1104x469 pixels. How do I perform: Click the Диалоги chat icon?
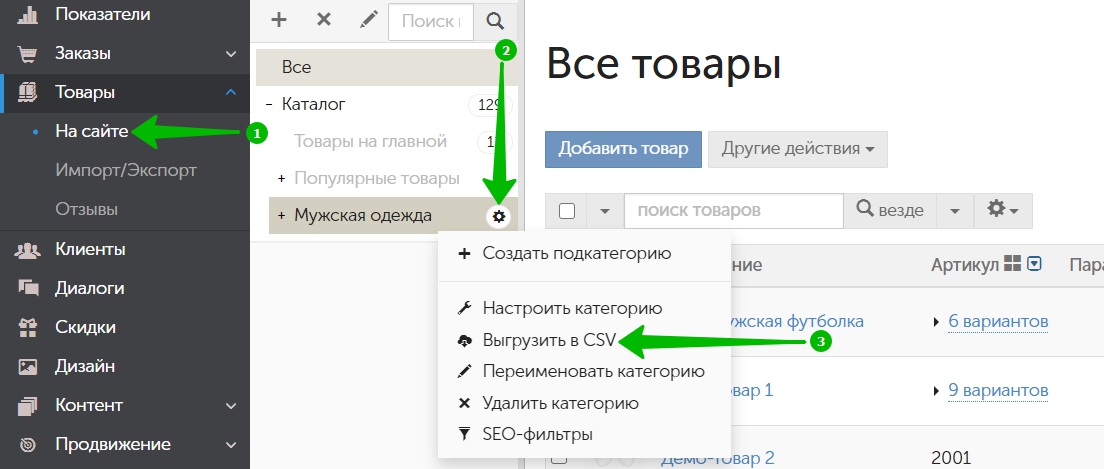point(27,288)
